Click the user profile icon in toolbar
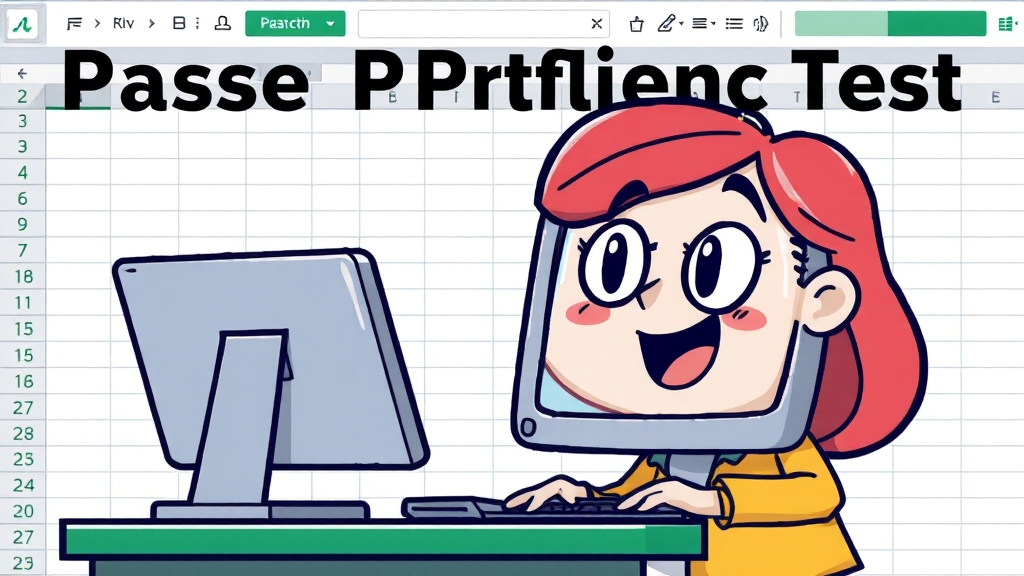 (222, 23)
